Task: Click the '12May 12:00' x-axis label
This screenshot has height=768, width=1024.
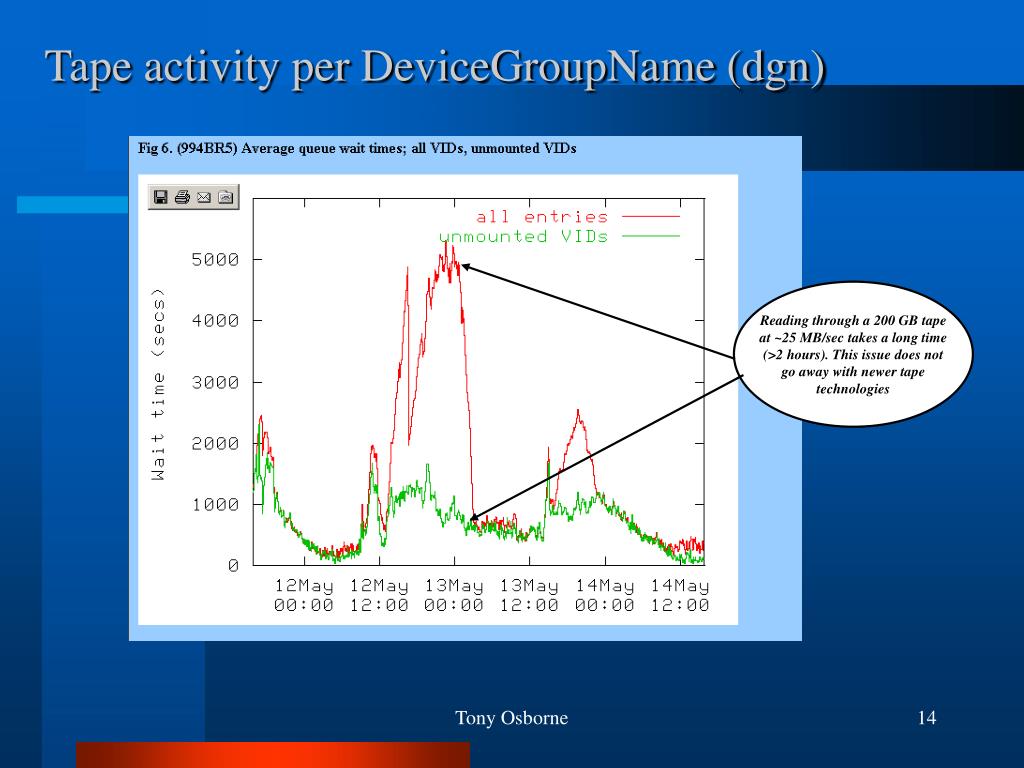Action: [x=379, y=596]
